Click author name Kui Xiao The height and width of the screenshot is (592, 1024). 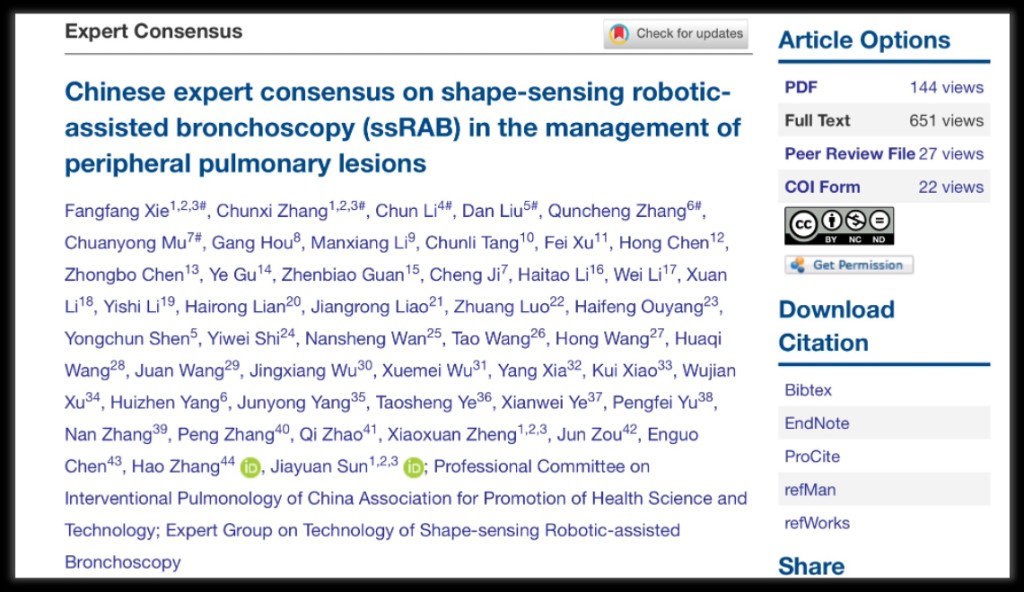pyautogui.click(x=624, y=371)
